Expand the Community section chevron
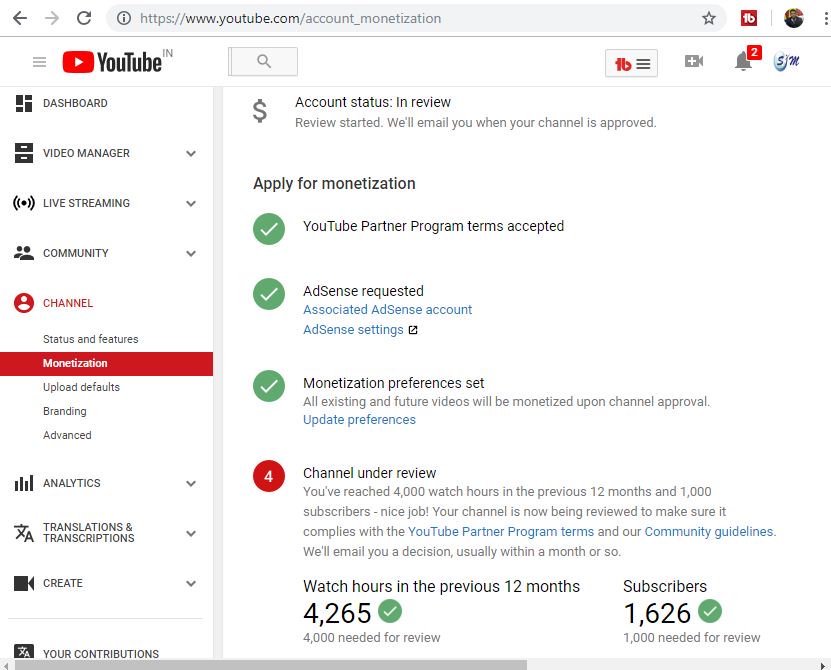 (x=191, y=253)
